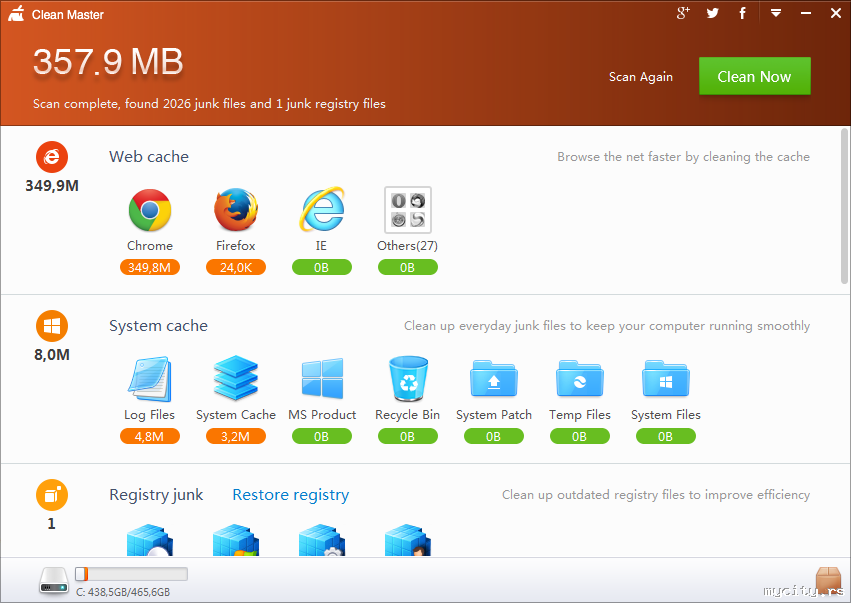Share via Google Plus icon

coord(683,13)
